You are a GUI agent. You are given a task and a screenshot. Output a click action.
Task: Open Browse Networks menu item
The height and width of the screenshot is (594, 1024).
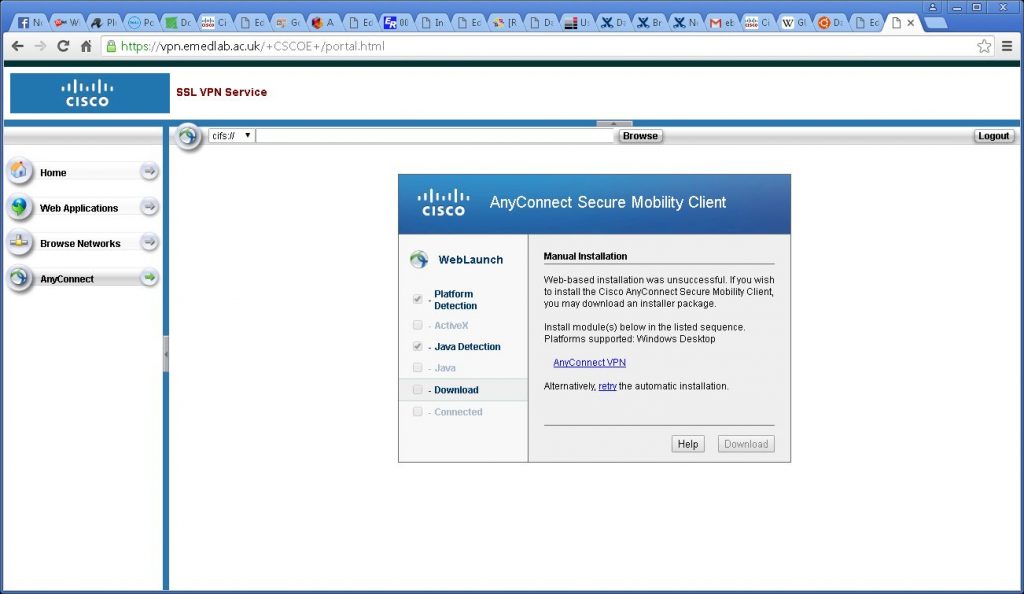80,243
